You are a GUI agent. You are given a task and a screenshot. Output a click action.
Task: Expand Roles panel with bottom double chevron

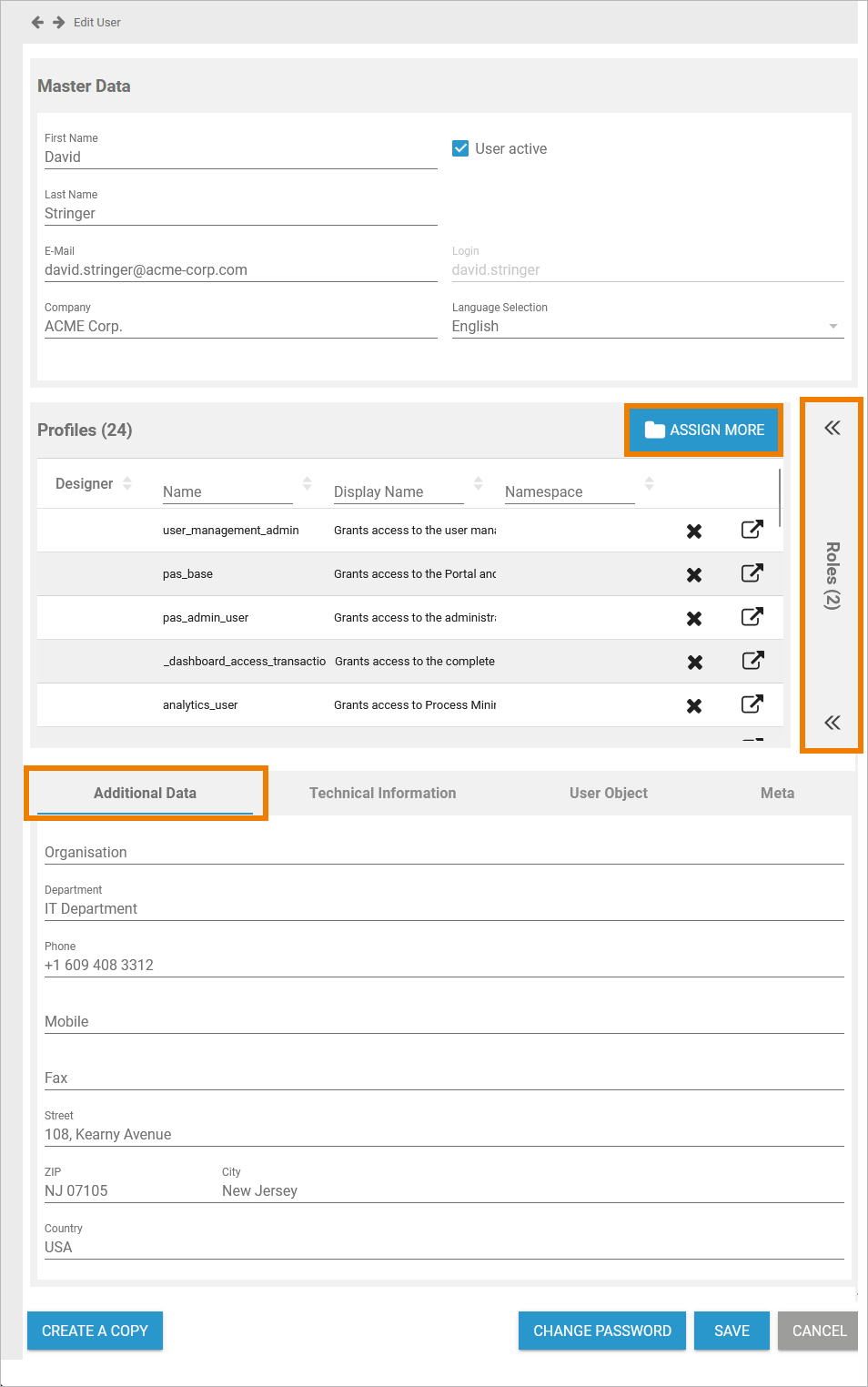pyautogui.click(x=833, y=723)
